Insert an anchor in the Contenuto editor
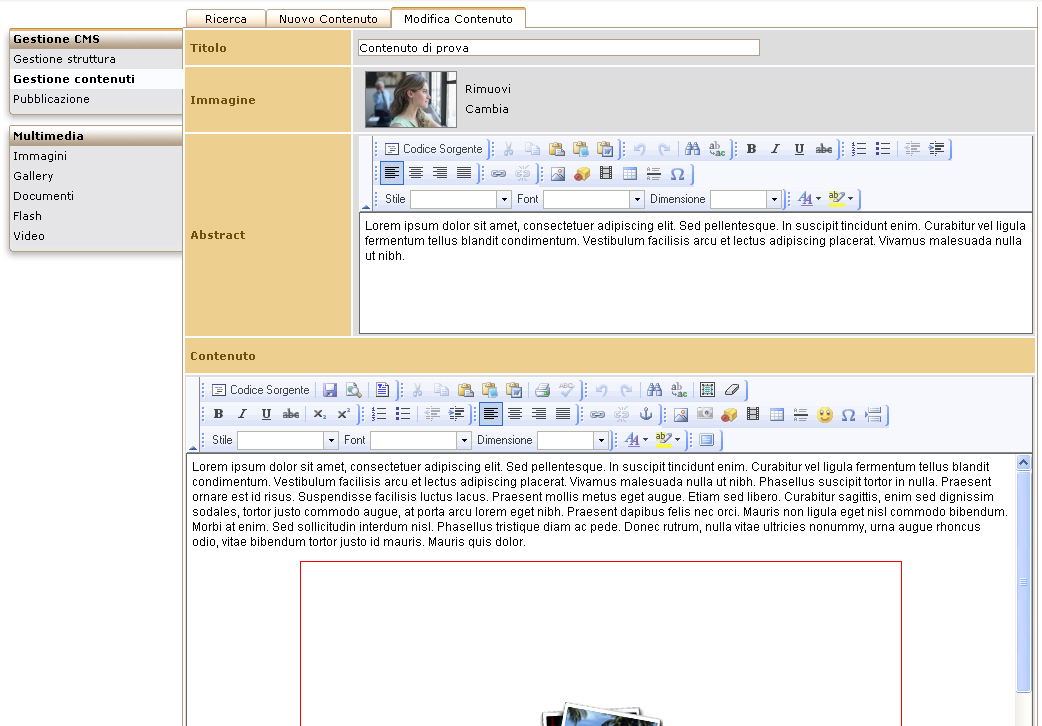Screen dimensions: 1042x726 pyautogui.click(x=645, y=414)
